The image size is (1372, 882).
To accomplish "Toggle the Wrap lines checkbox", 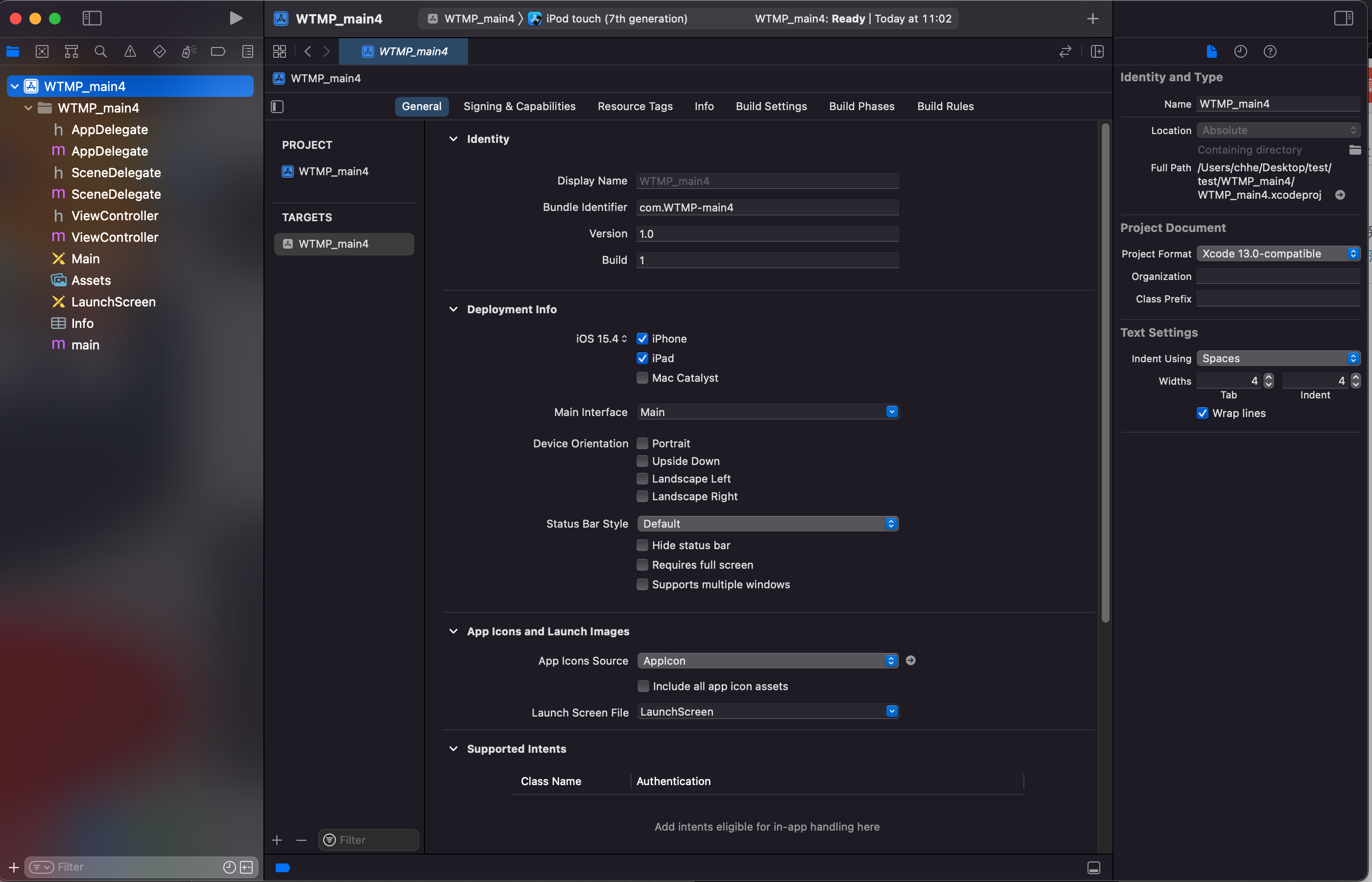I will 1203,413.
